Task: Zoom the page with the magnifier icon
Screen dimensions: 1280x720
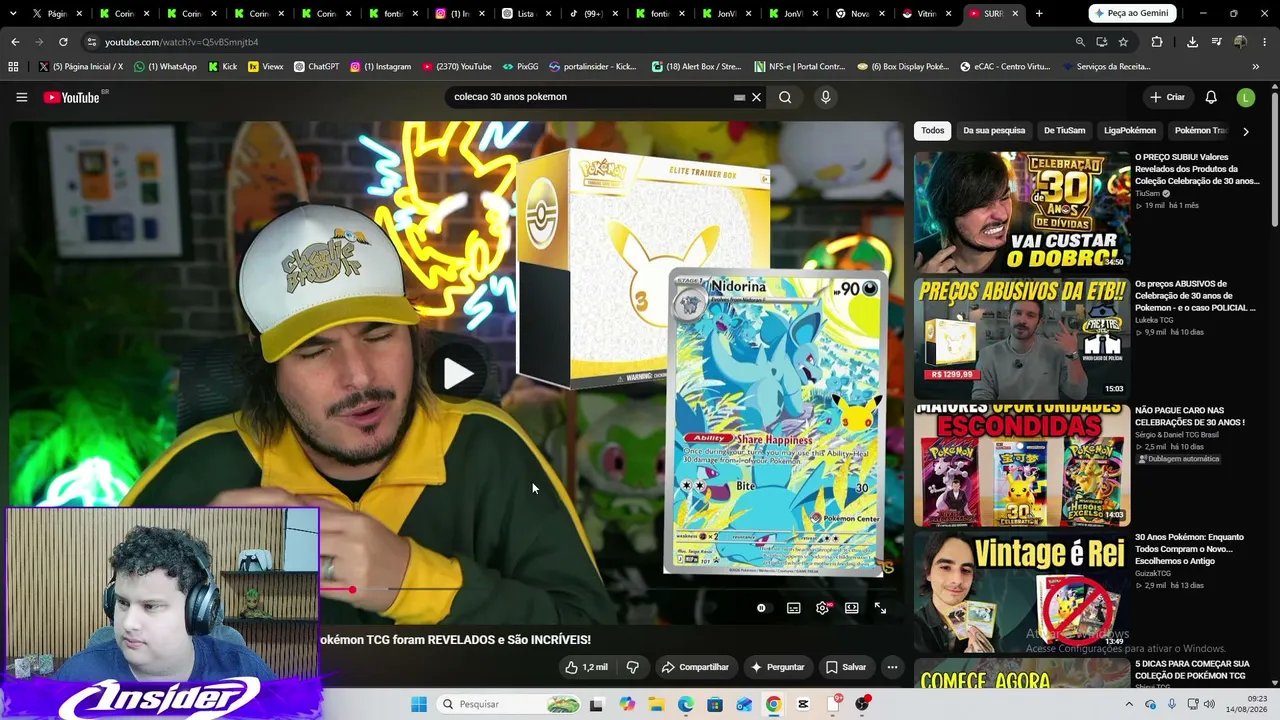Action: 1080,42
